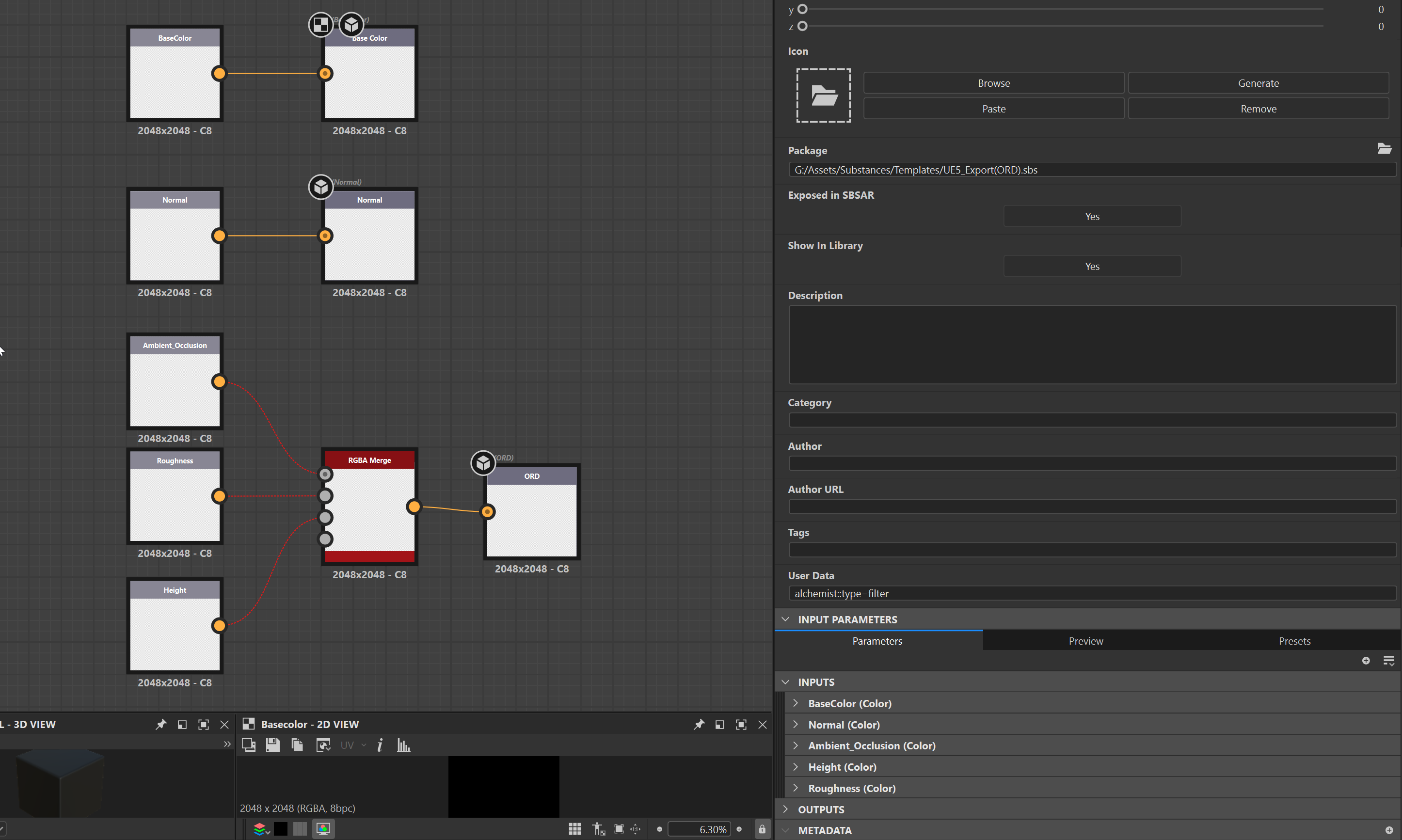Open the package location folder icon

pos(1385,149)
